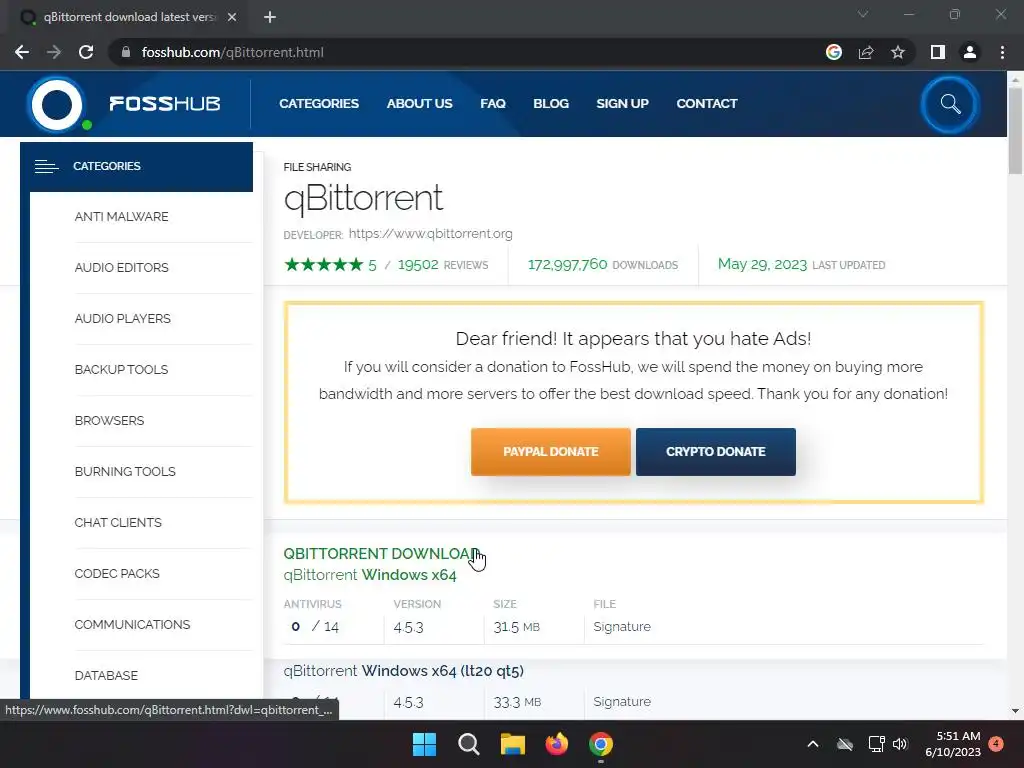Open the BURNING TOOLS category

click(x=125, y=472)
